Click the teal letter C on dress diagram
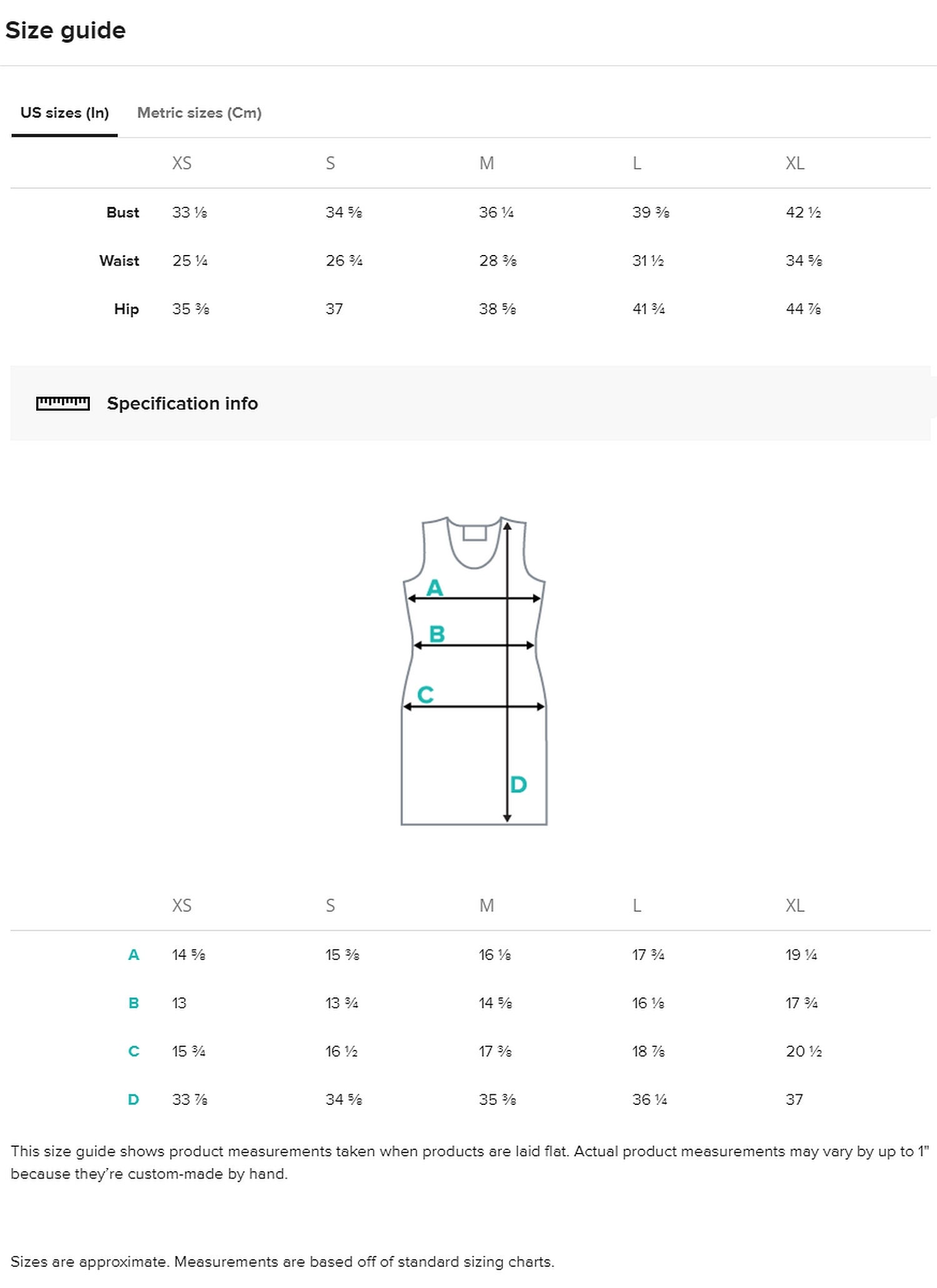Viewport: 937px width, 1288px height. coord(425,694)
